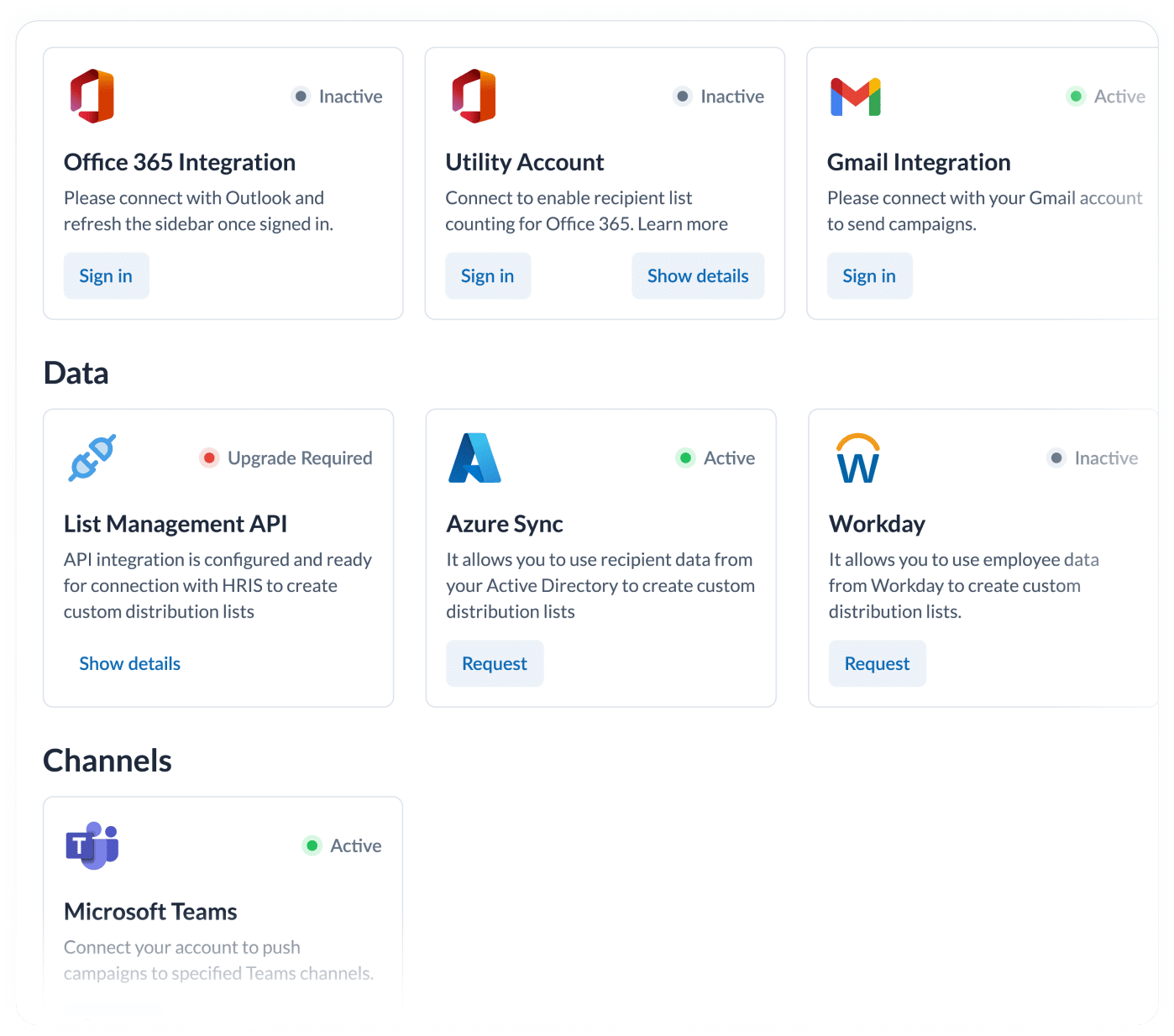Click the green Active dot on Gmail Integration
This screenshot has width=1174, height=1036.
pos(1076,97)
